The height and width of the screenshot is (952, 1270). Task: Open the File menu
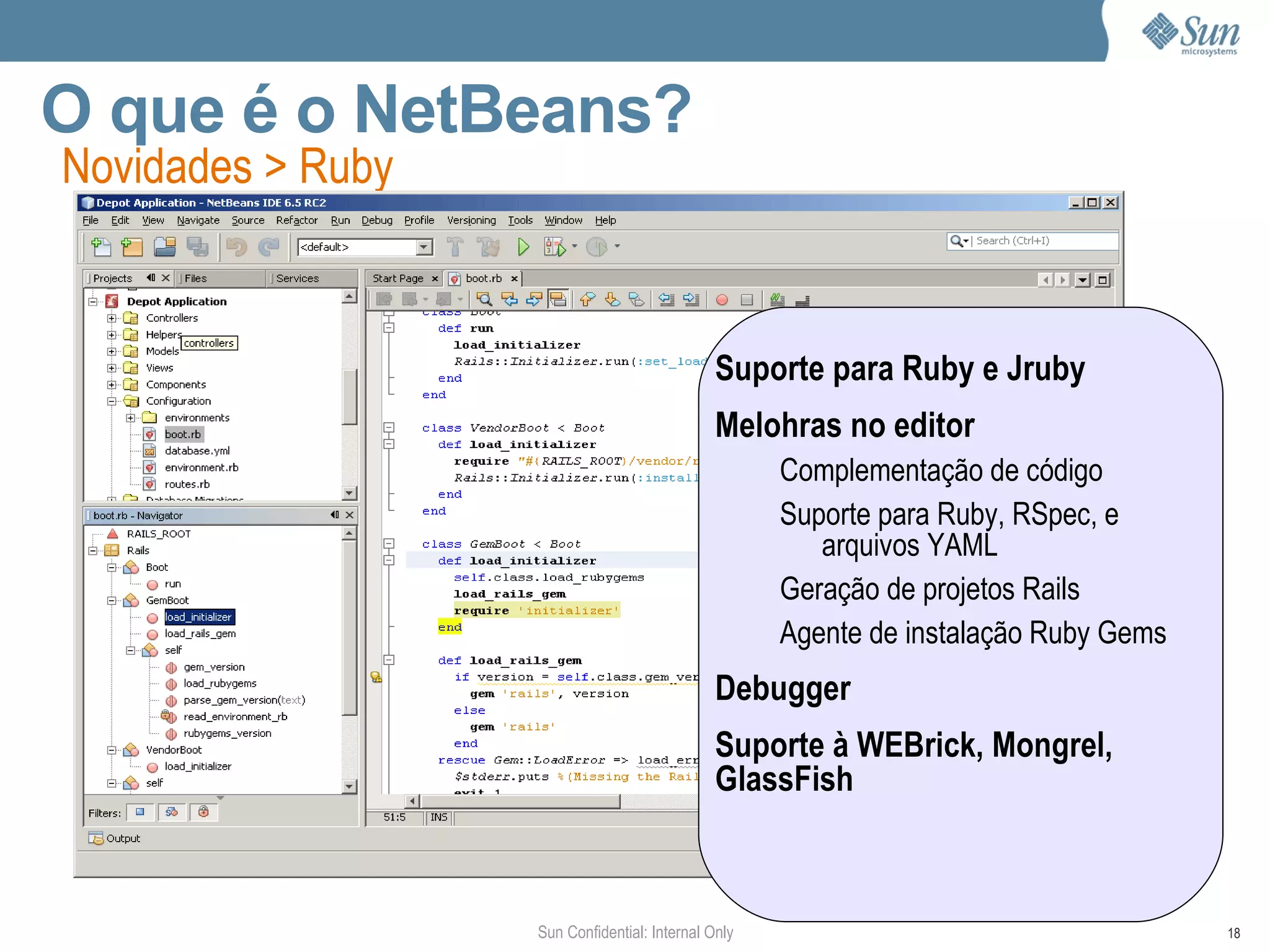click(x=91, y=220)
